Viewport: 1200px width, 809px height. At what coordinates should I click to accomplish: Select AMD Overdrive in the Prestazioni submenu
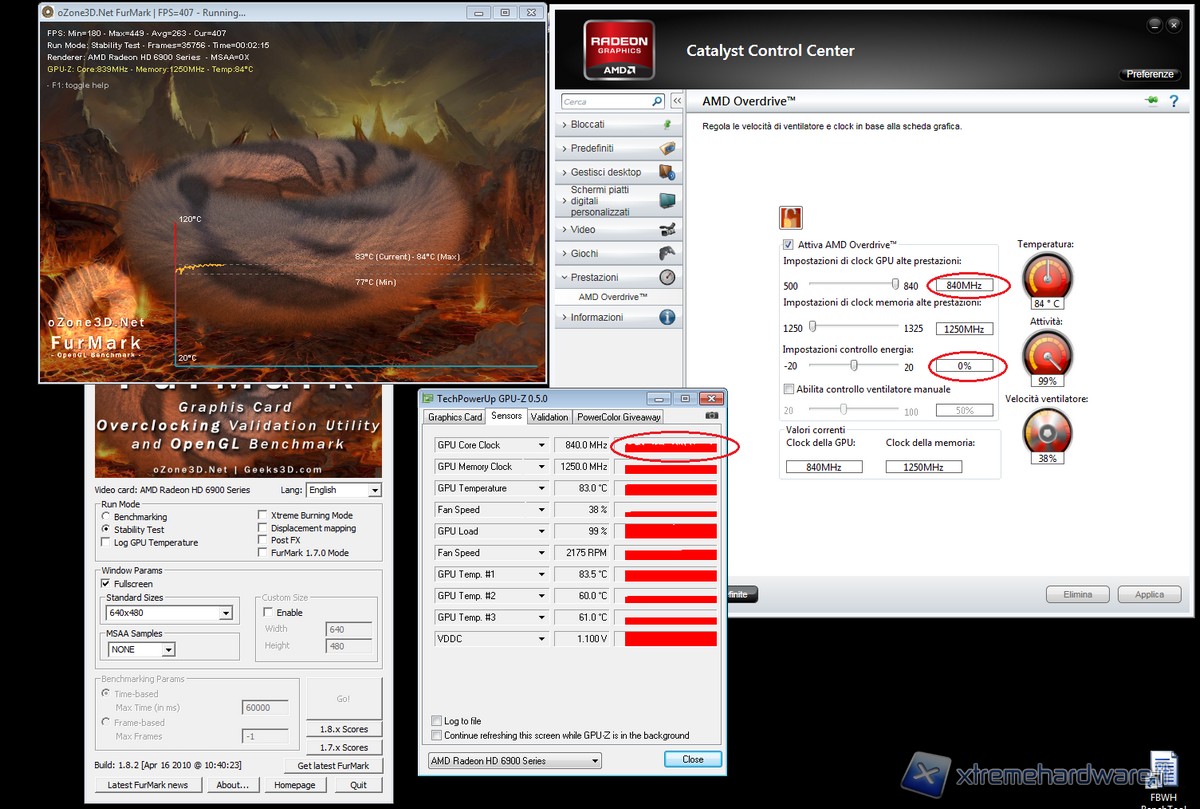613,297
